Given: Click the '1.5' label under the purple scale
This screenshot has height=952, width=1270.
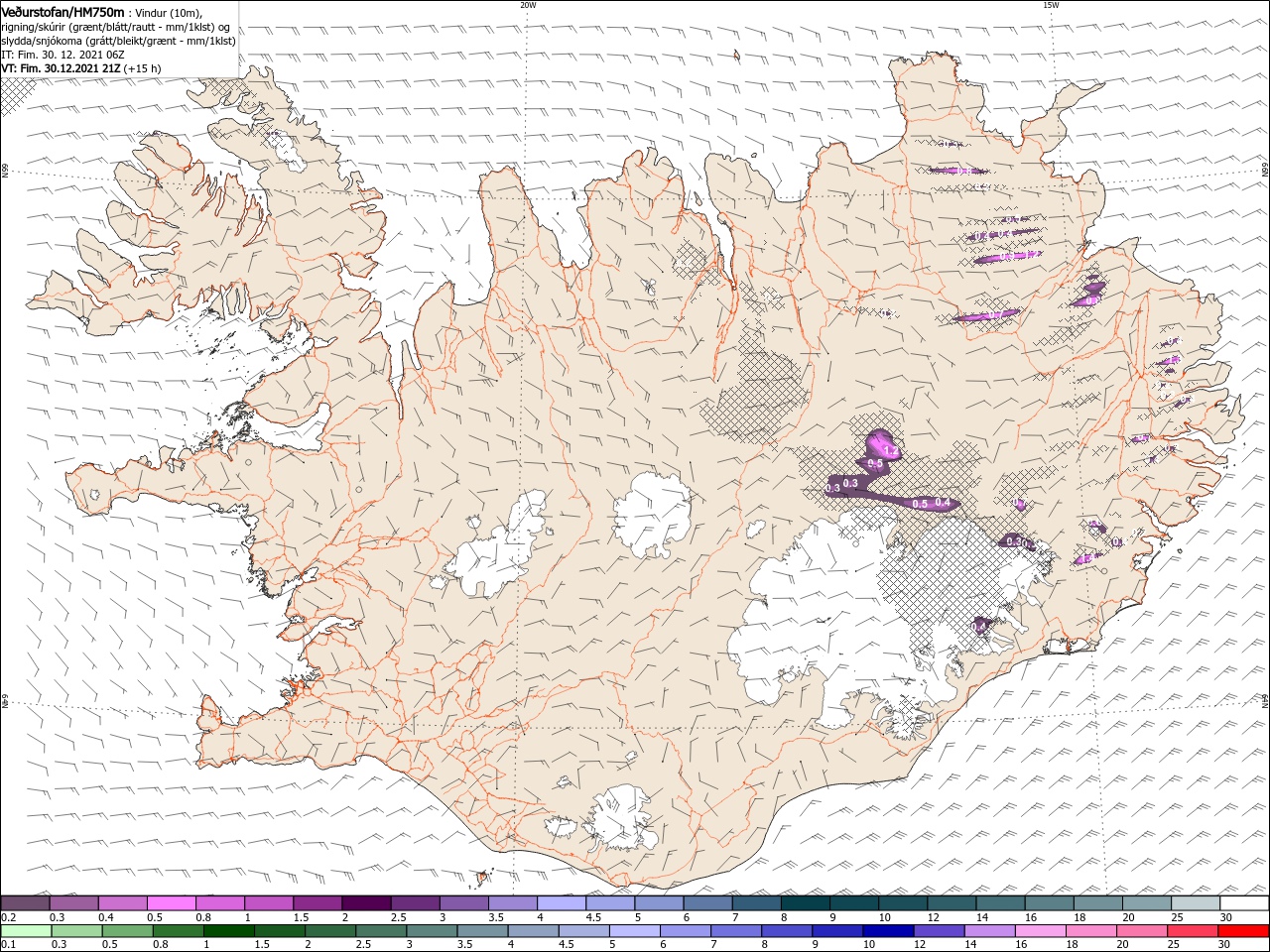Looking at the screenshot, I should [301, 917].
